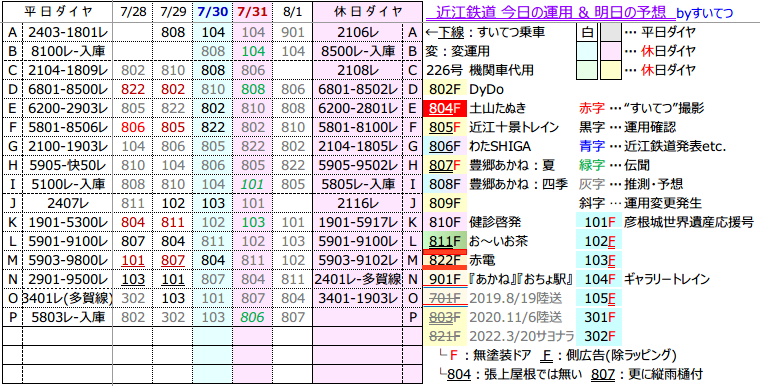Click the 赤電 legend label
This screenshot has height=386, width=760.
pyautogui.click(x=482, y=260)
